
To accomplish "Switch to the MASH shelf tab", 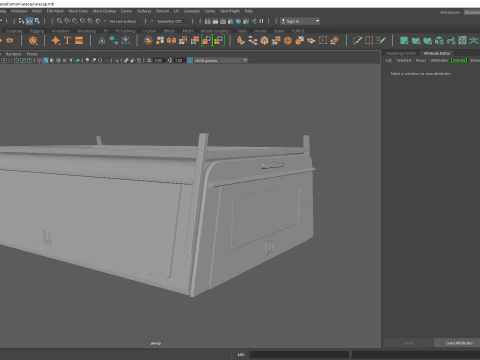I will click(188, 31).
